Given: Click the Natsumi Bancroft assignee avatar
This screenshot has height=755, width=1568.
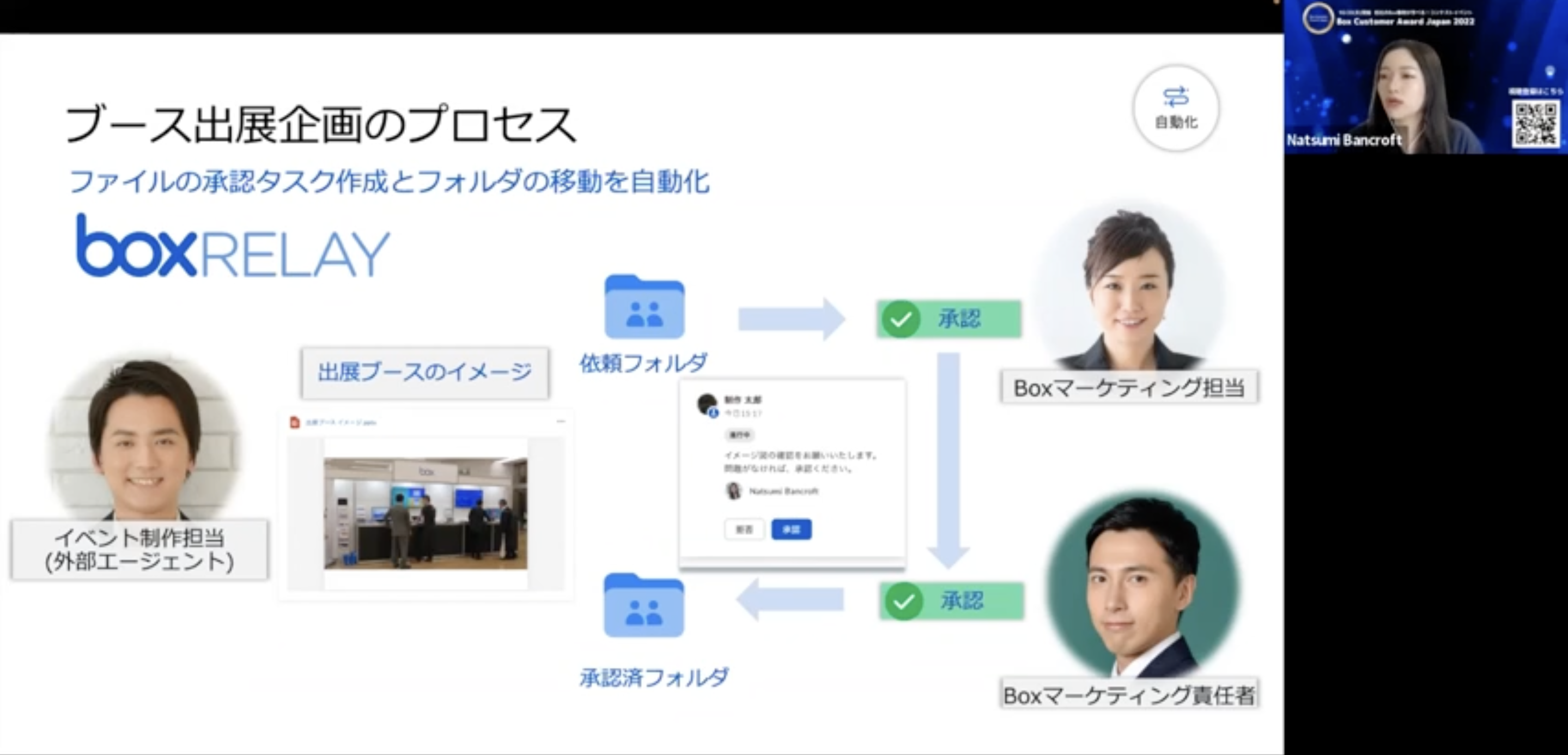Looking at the screenshot, I should pyautogui.click(x=733, y=490).
